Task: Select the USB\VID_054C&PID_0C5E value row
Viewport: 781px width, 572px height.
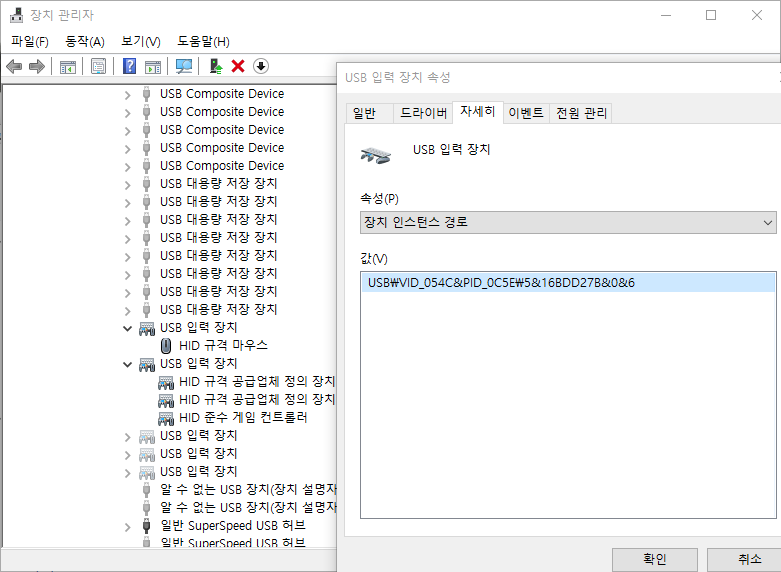Action: point(568,283)
